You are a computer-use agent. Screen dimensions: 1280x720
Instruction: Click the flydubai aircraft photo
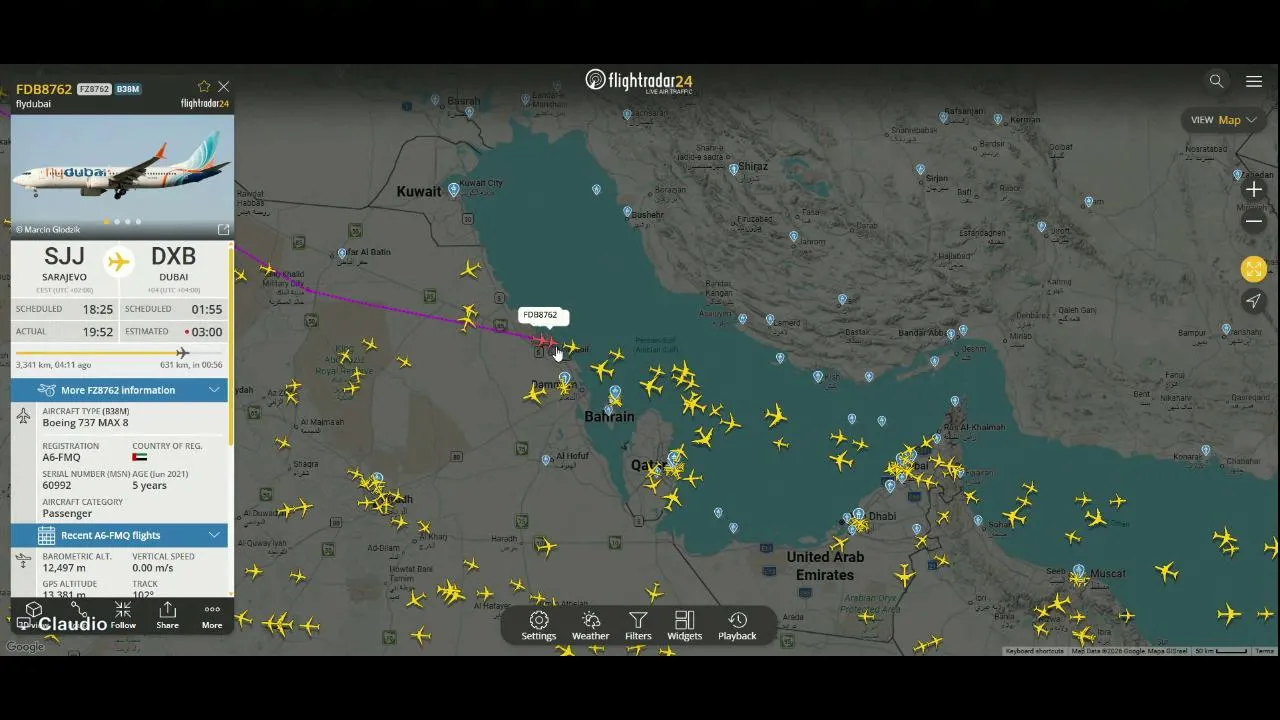(122, 176)
